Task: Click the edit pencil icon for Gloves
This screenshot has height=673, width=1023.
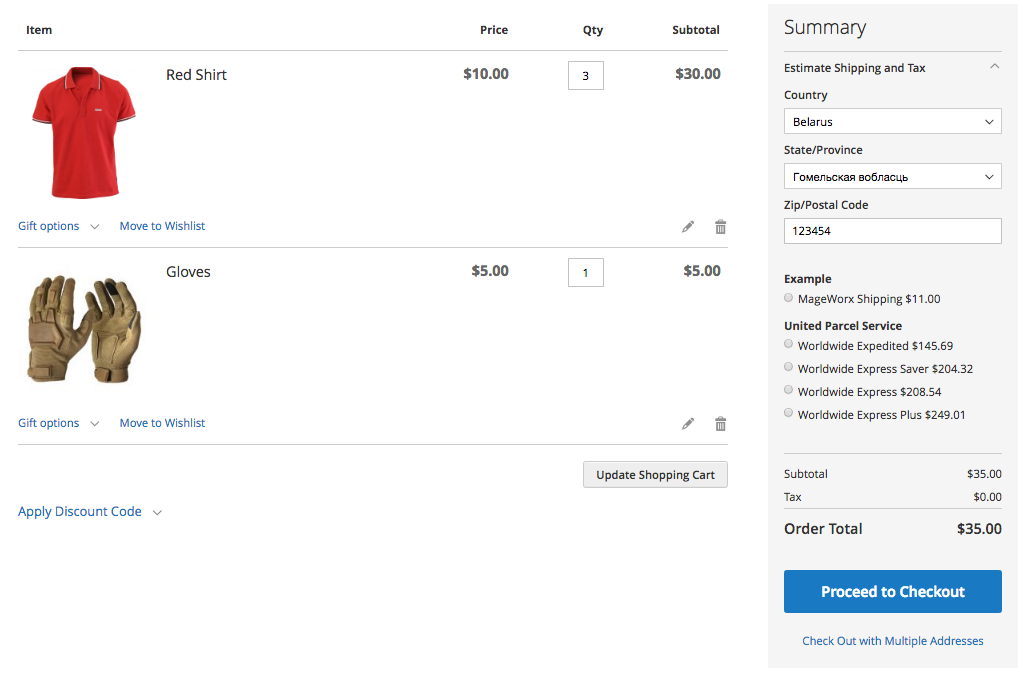Action: click(688, 424)
